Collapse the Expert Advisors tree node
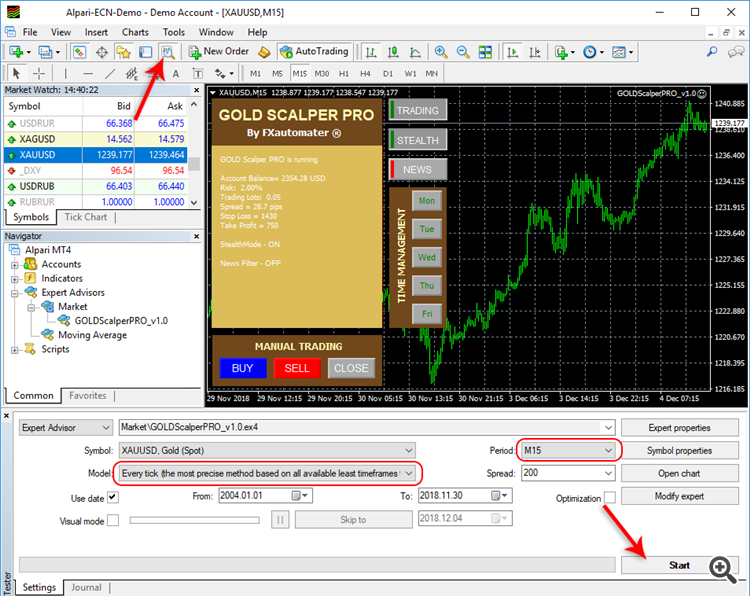750x596 pixels. pyautogui.click(x=15, y=293)
